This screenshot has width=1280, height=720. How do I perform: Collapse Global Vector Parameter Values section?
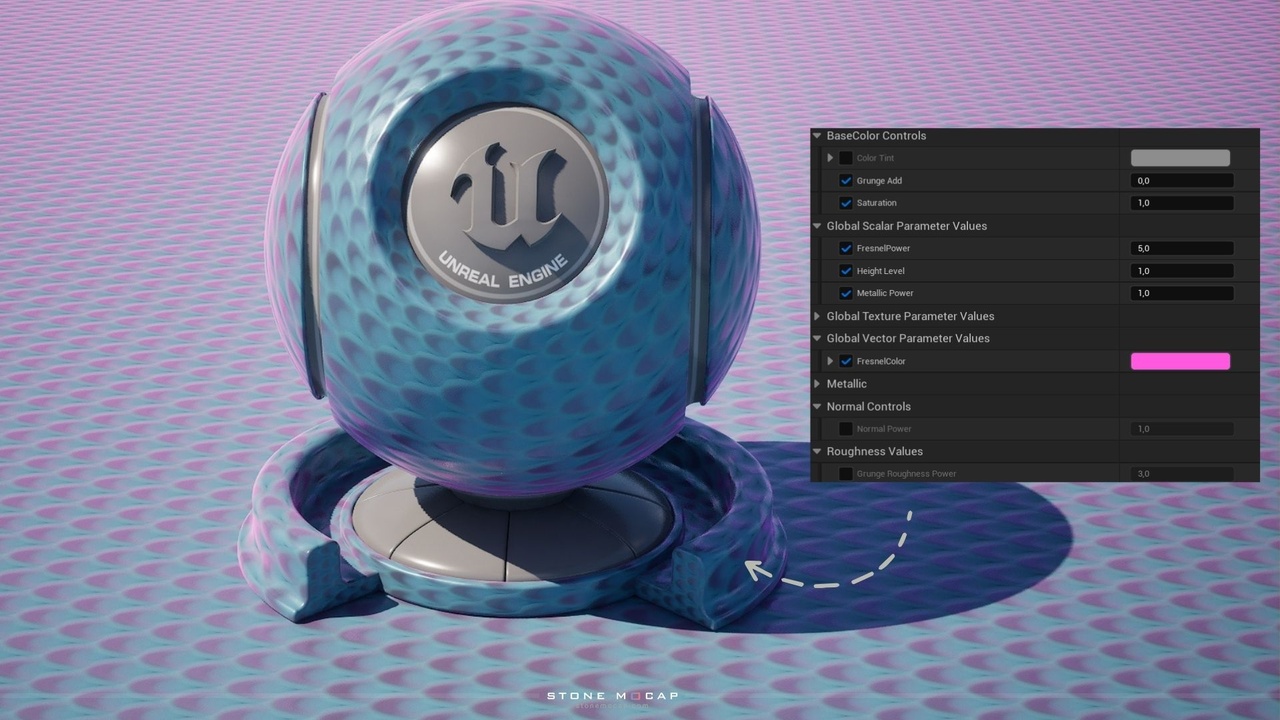(x=817, y=339)
